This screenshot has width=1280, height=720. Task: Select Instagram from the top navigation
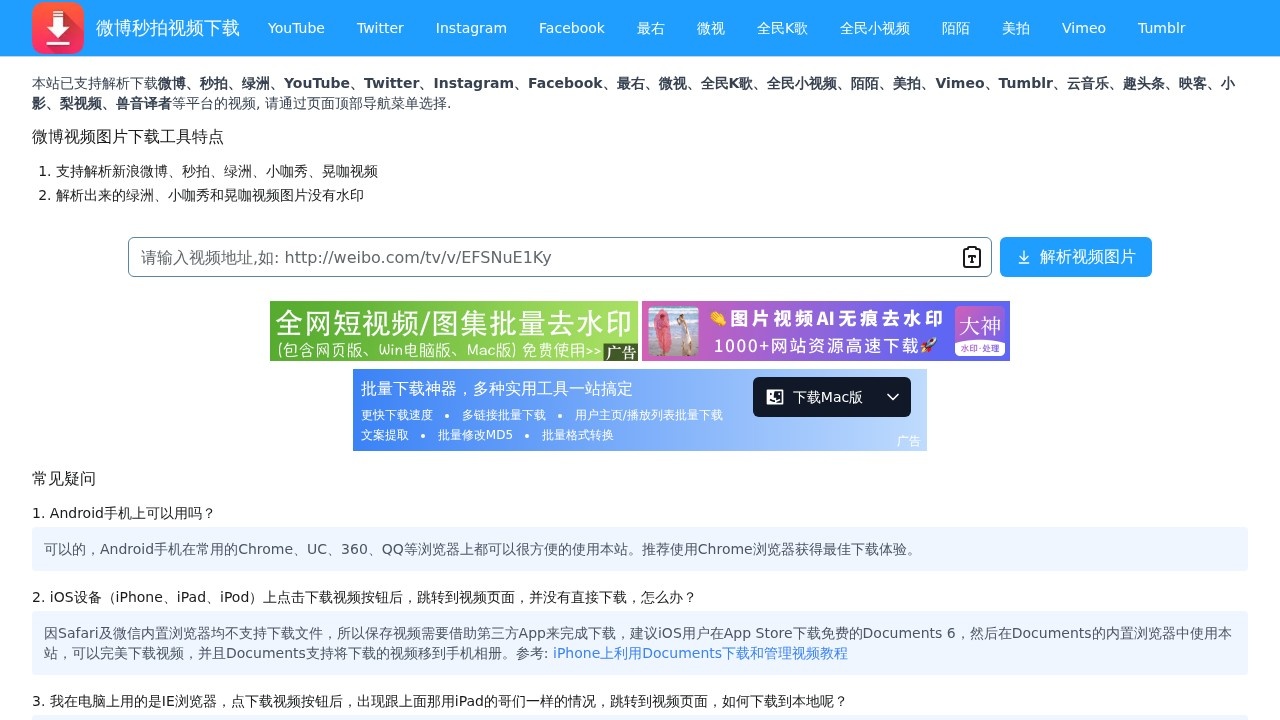[x=471, y=28]
